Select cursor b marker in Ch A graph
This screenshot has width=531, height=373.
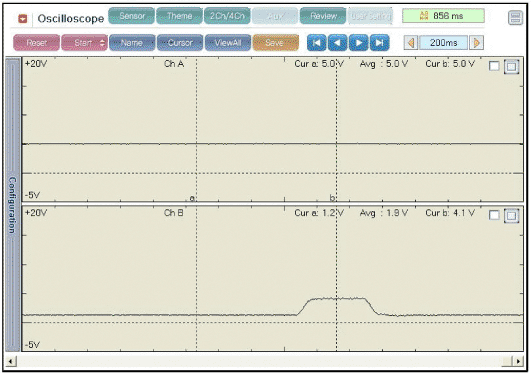coord(333,198)
